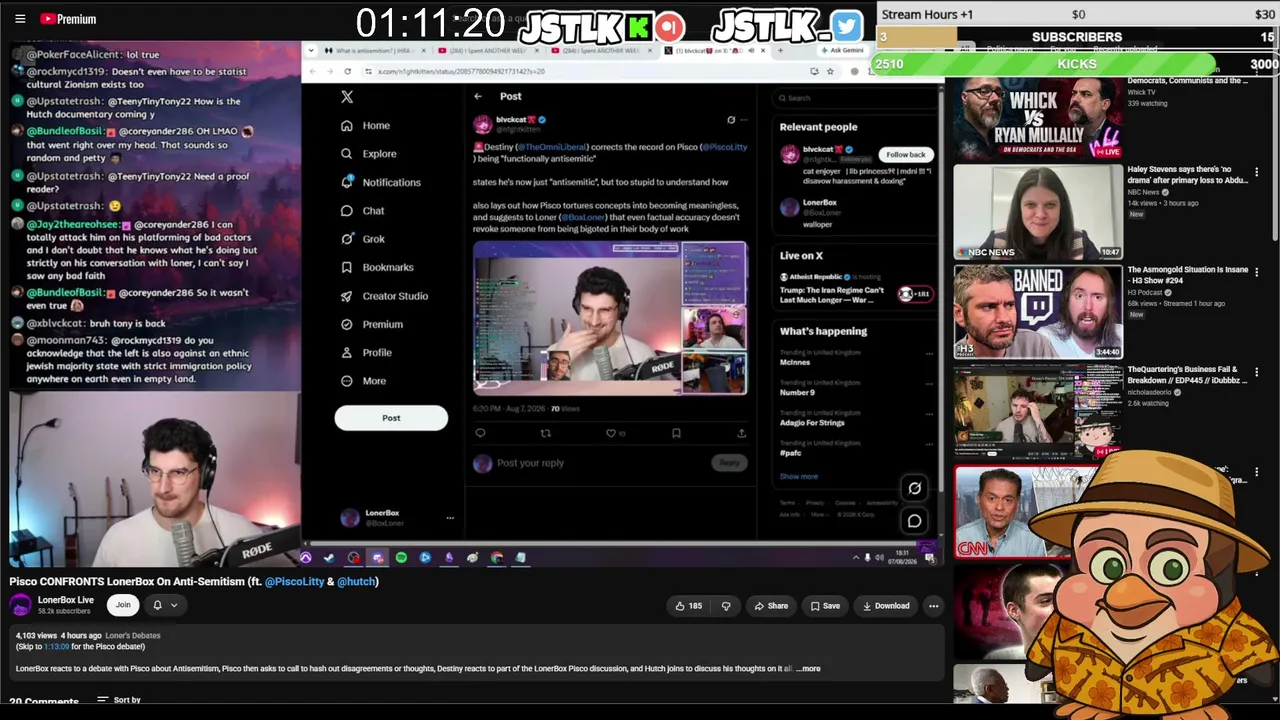The image size is (1280, 720).
Task: Download the LonerBox video
Action: tap(886, 606)
